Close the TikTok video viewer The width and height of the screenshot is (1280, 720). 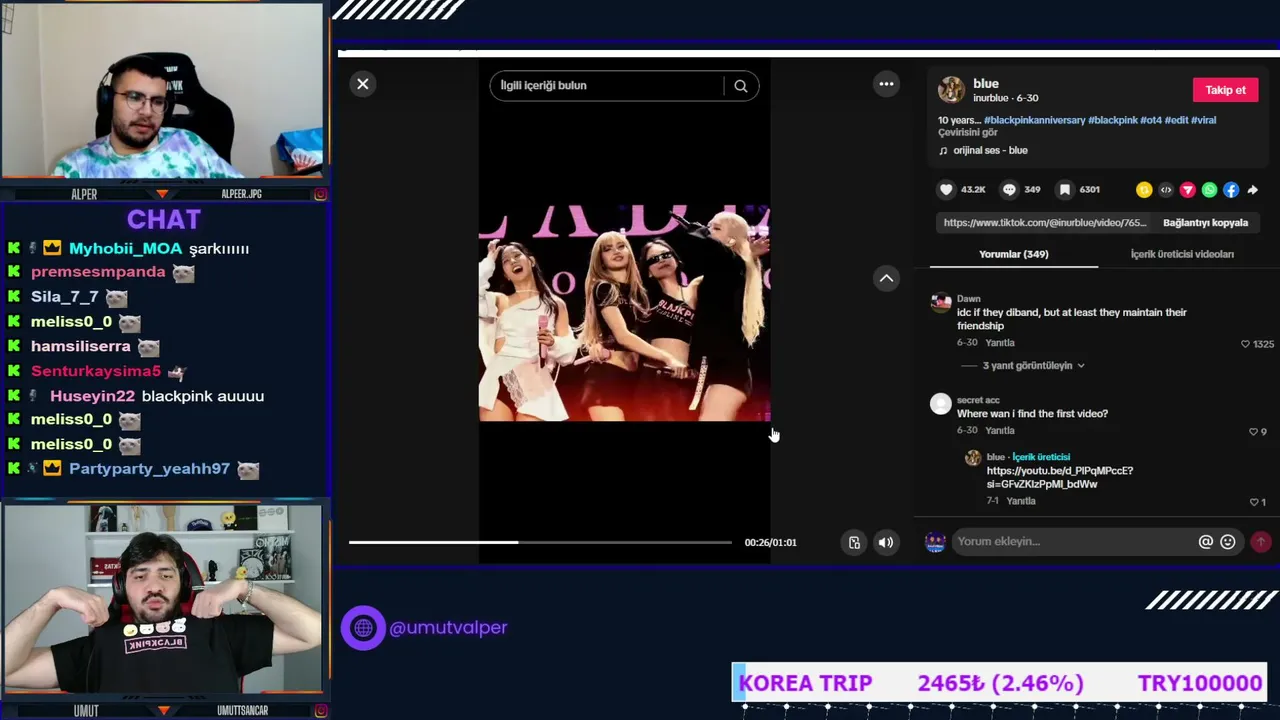click(x=363, y=84)
